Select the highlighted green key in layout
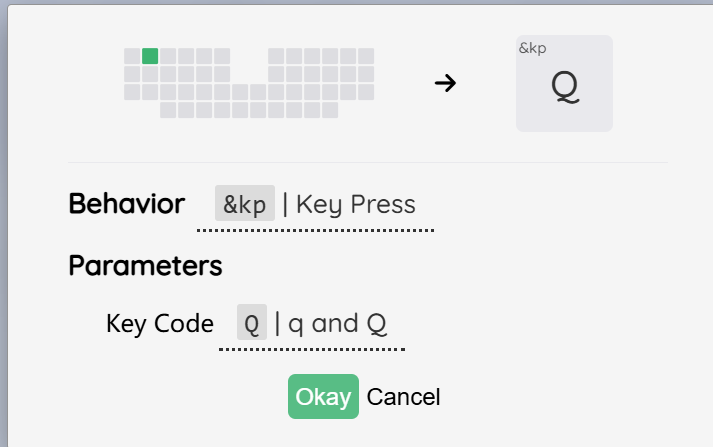The height and width of the screenshot is (447, 713). tap(150, 56)
